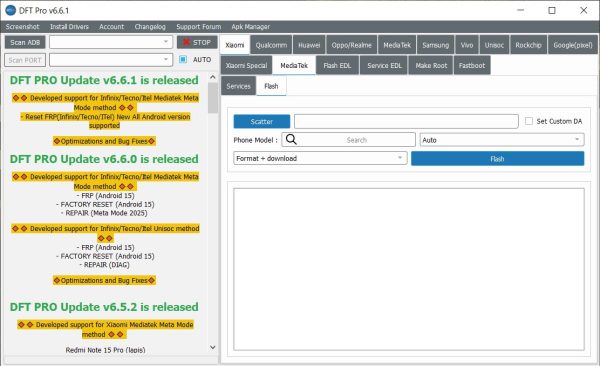Open the Support Forum menu

tap(199, 27)
